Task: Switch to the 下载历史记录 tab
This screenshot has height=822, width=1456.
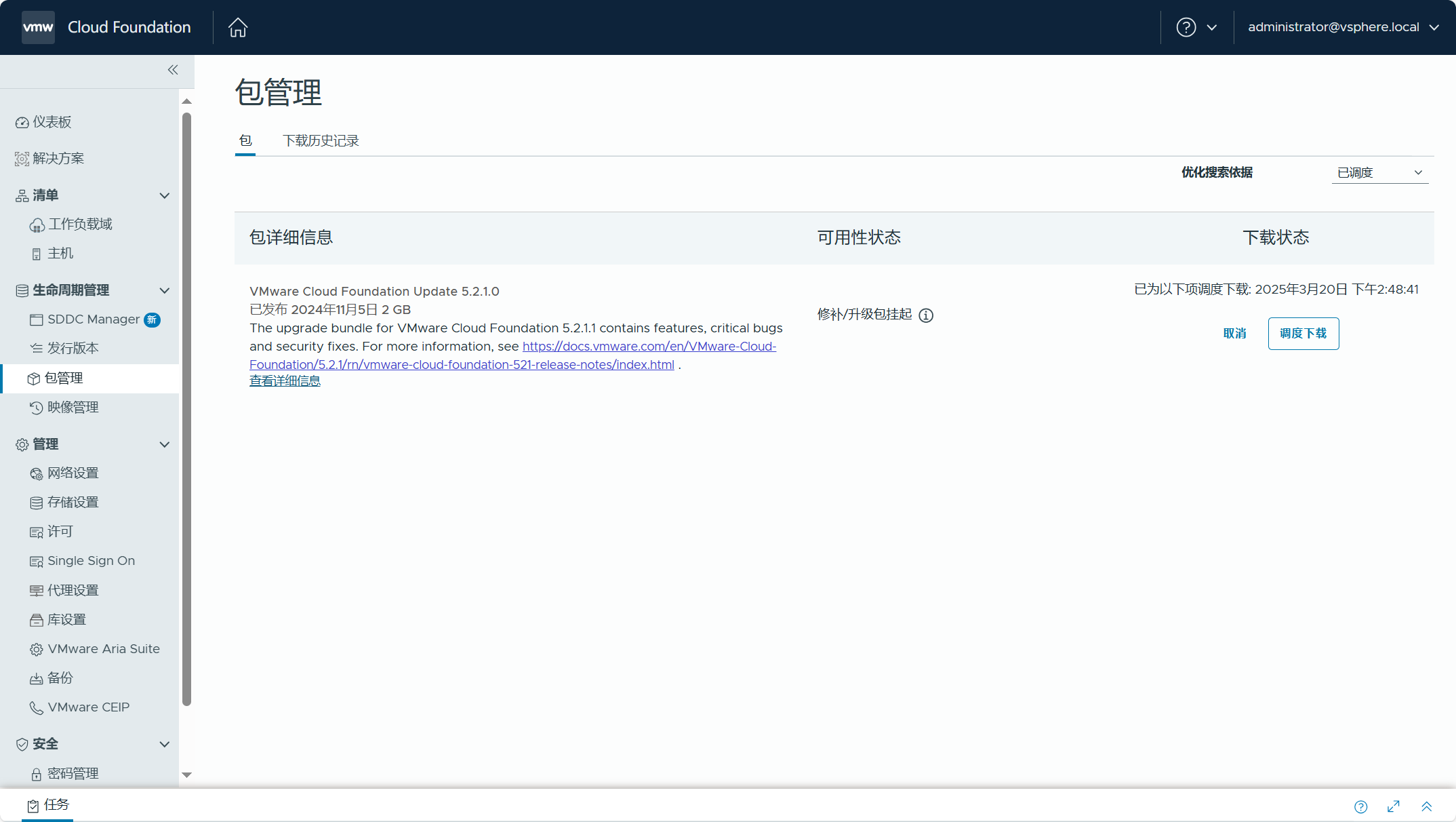Action: coord(321,140)
